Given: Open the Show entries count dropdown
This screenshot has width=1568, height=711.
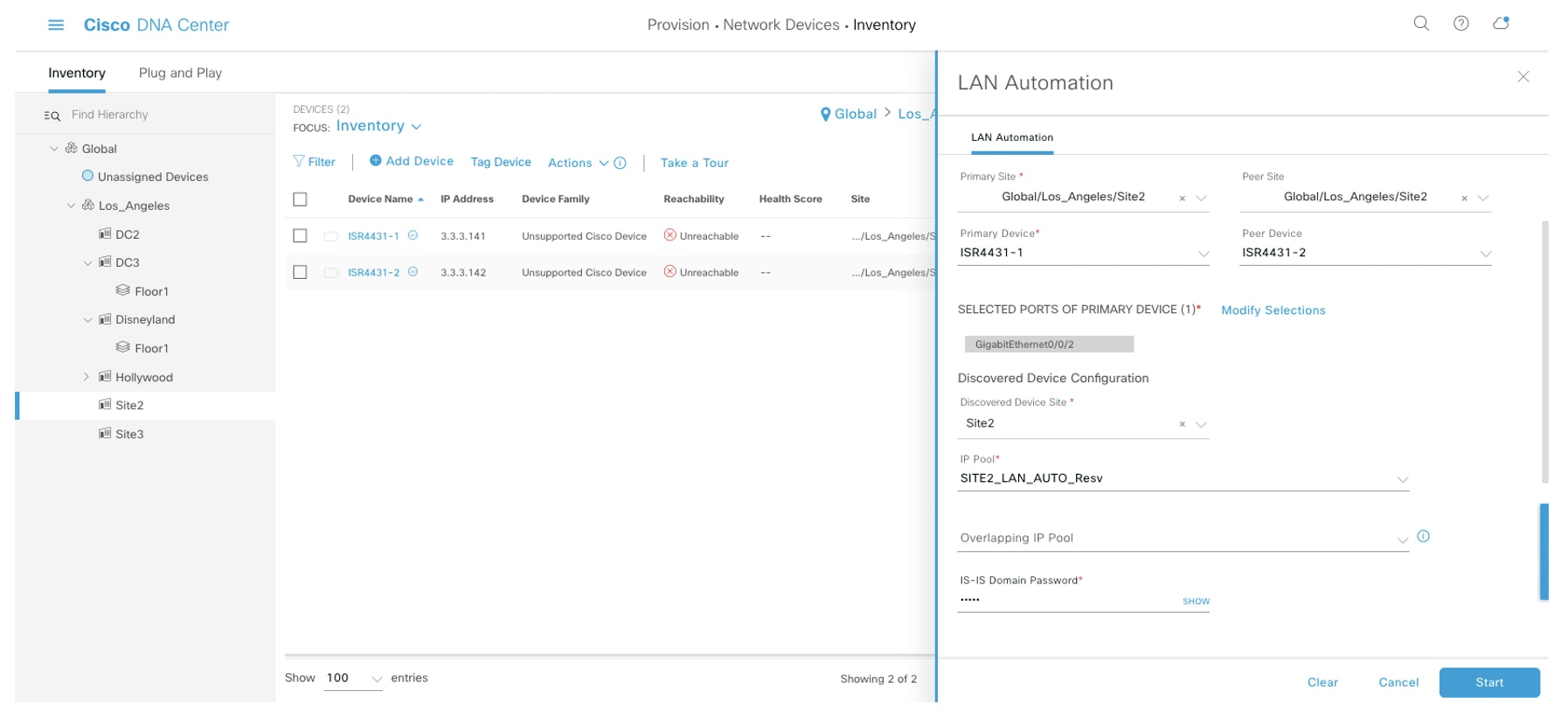Looking at the screenshot, I should pos(353,679).
